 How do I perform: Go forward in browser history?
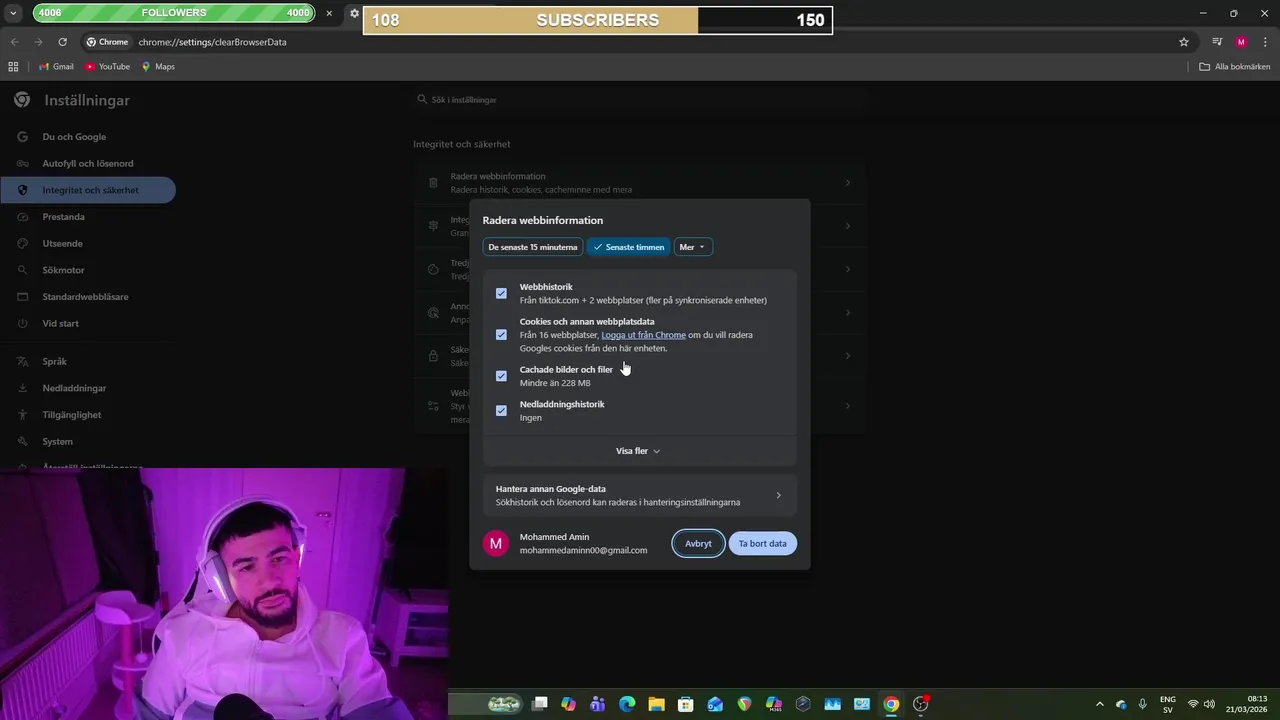click(38, 42)
